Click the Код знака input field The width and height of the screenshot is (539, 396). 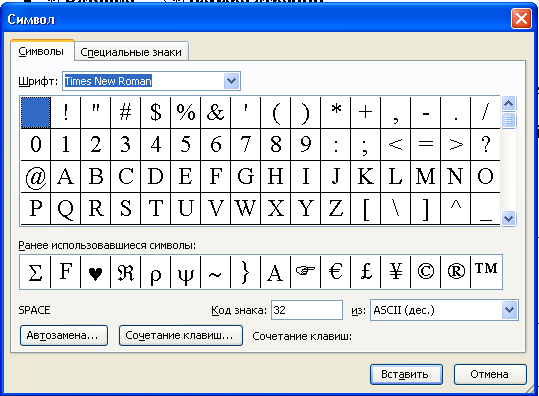[x=307, y=310]
